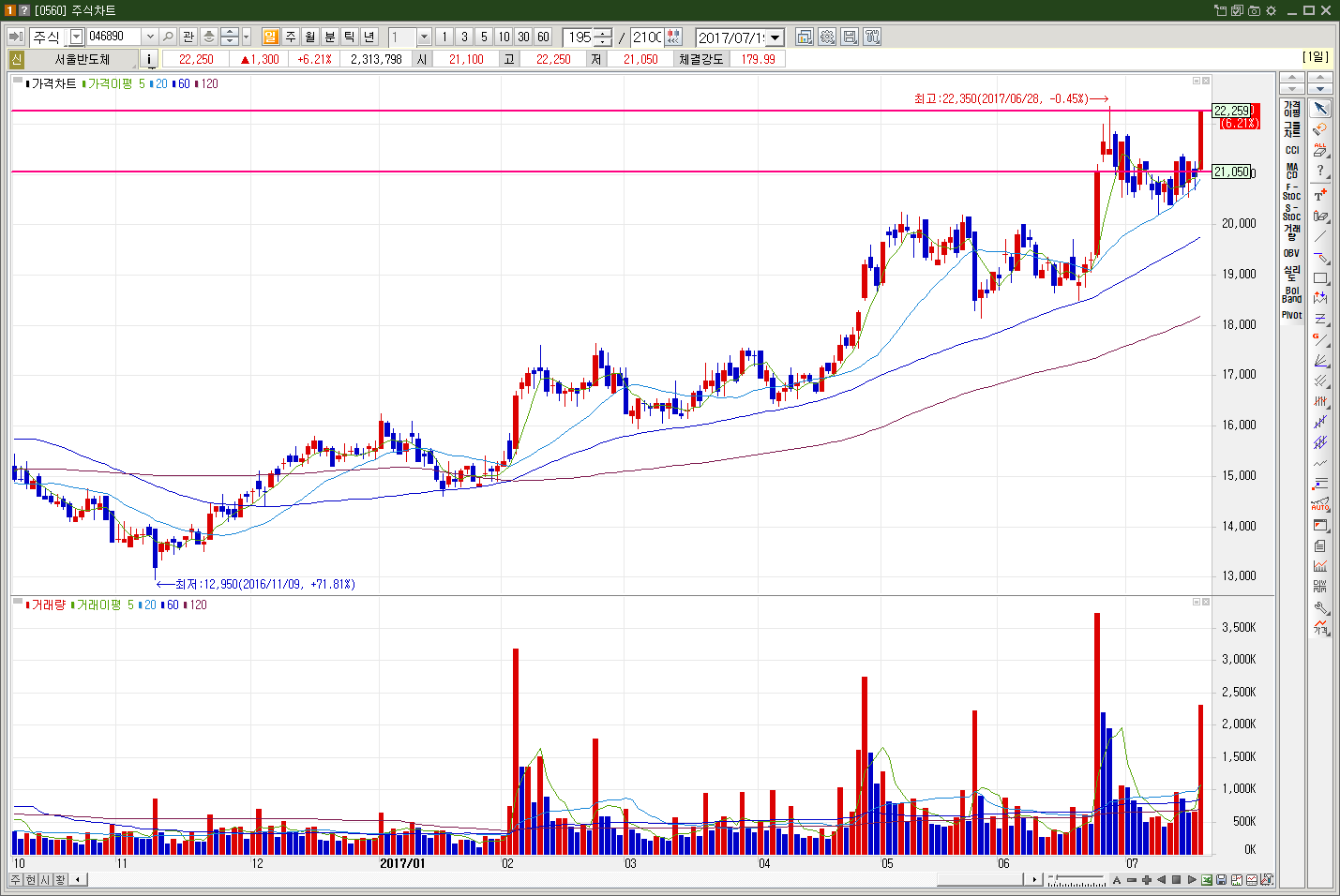Click the save chart floppy disk icon
Viewport: 1340px width, 896px height.
(850, 37)
